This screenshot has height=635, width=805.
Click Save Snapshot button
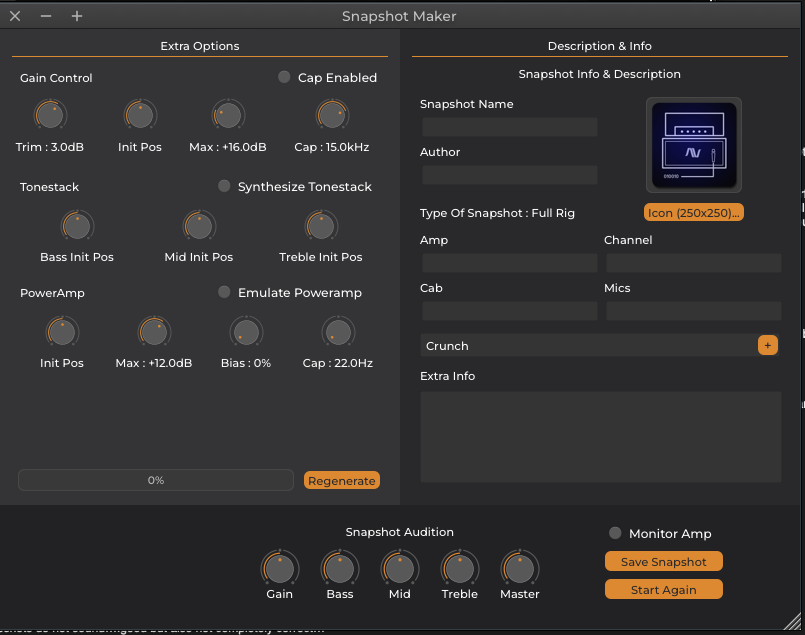click(663, 562)
